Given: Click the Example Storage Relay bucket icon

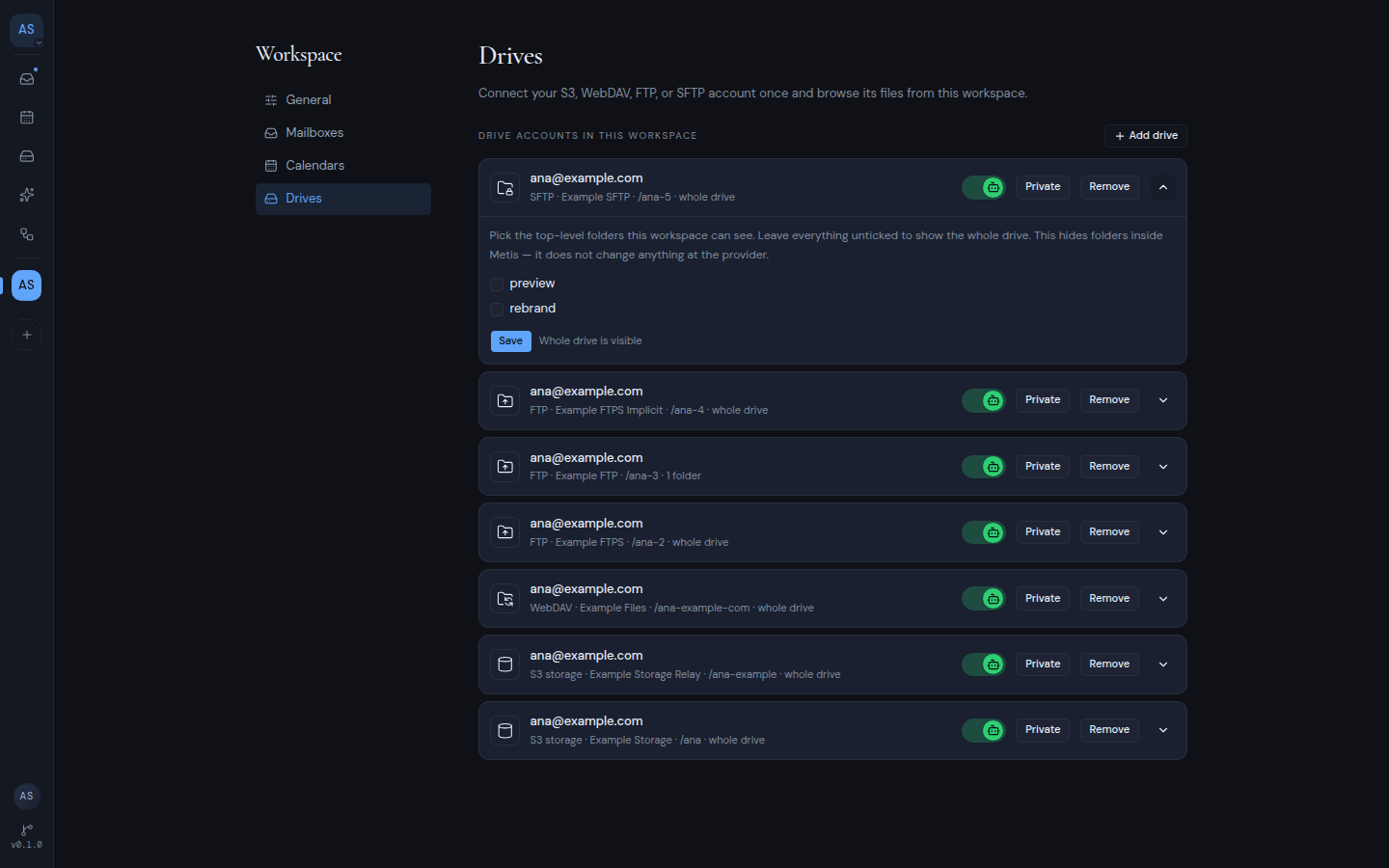Looking at the screenshot, I should pos(505,665).
